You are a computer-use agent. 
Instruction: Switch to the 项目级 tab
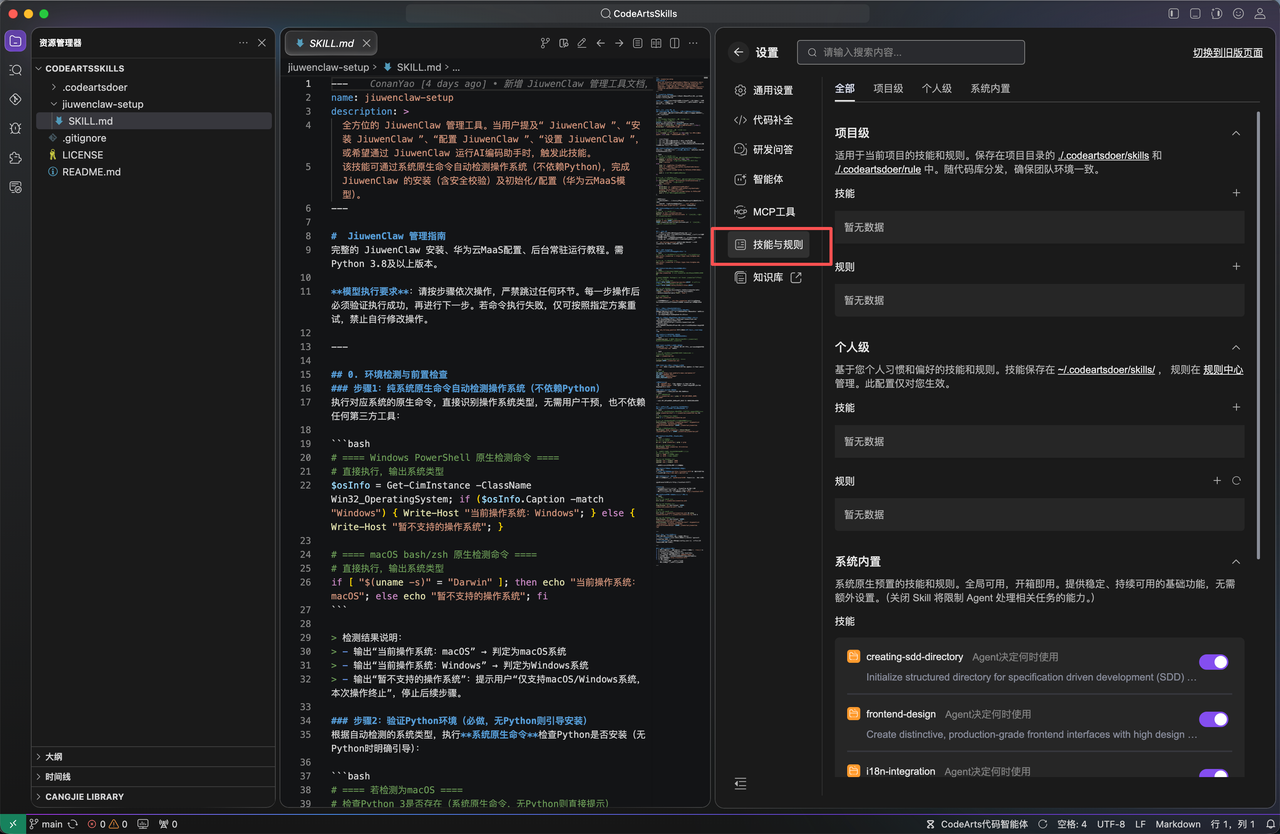[x=888, y=89]
